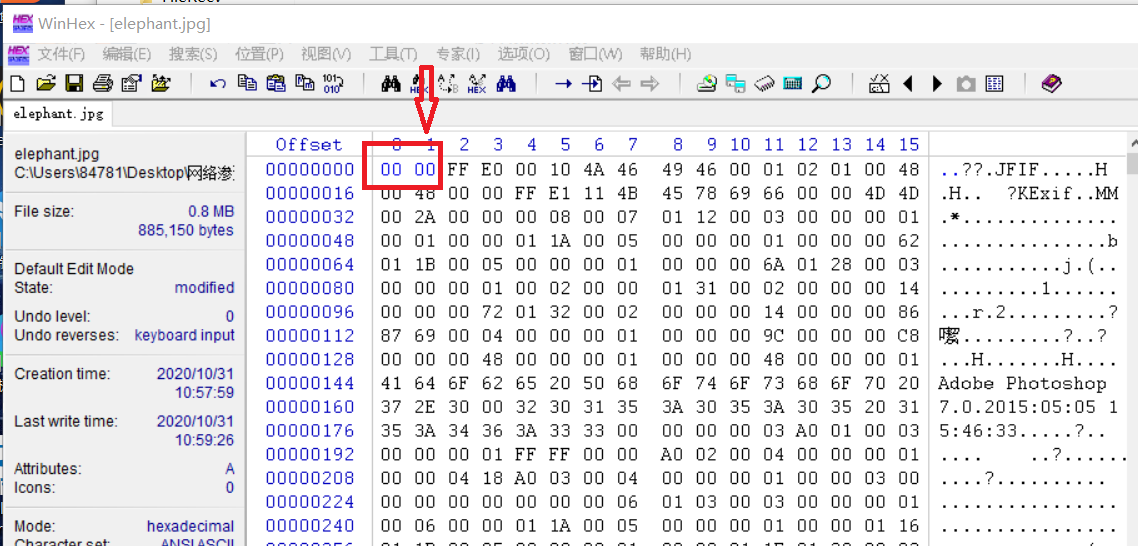The width and height of the screenshot is (1138, 546).
Task: Click the black right triangle next icon
Action: (x=937, y=83)
